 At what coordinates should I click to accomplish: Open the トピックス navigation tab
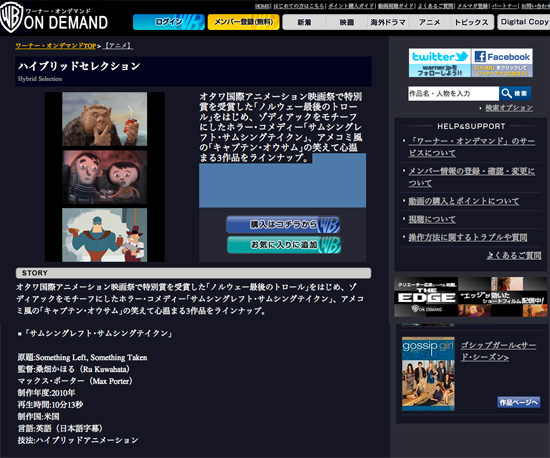tap(471, 22)
